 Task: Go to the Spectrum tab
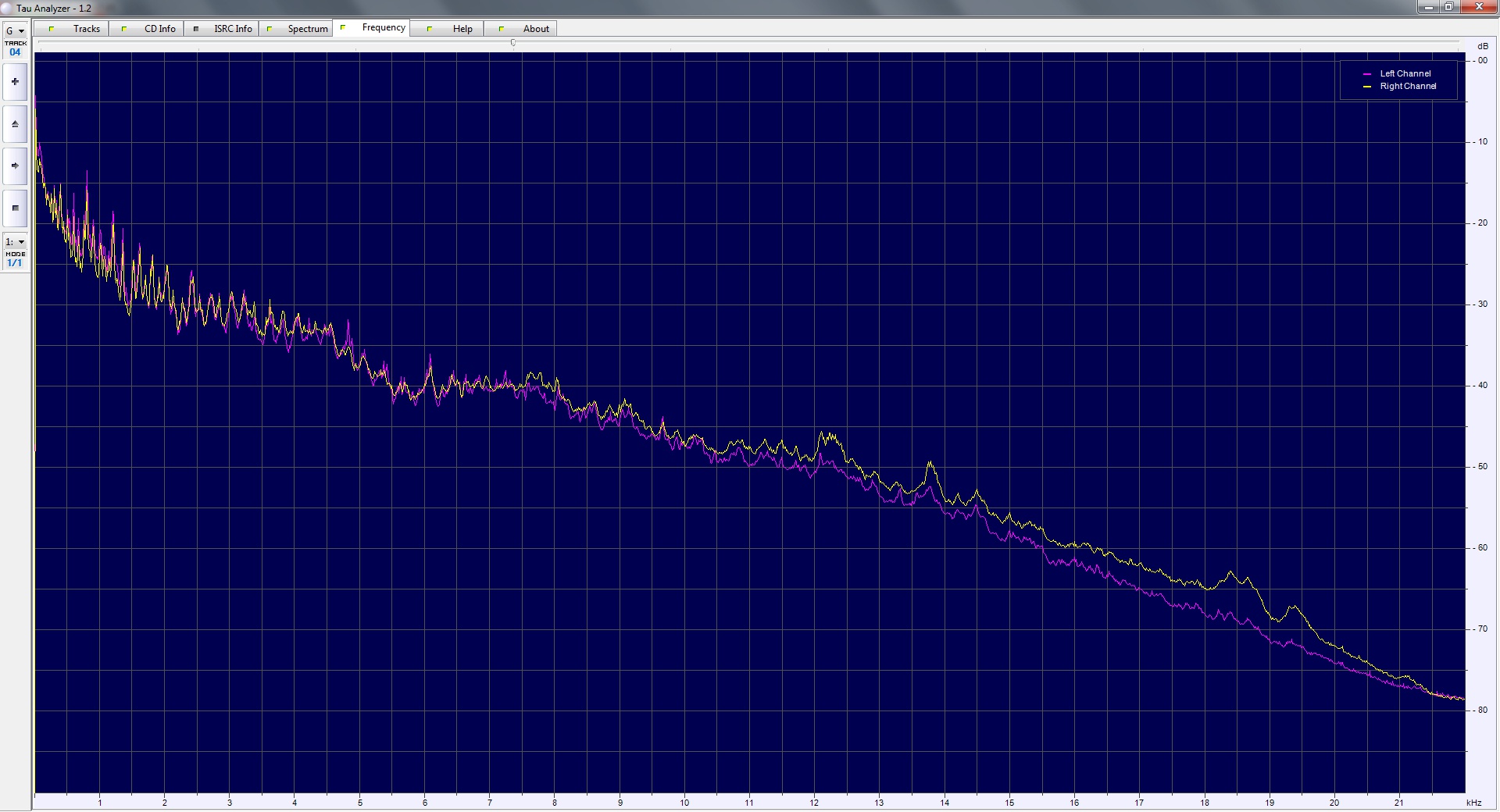click(x=307, y=29)
